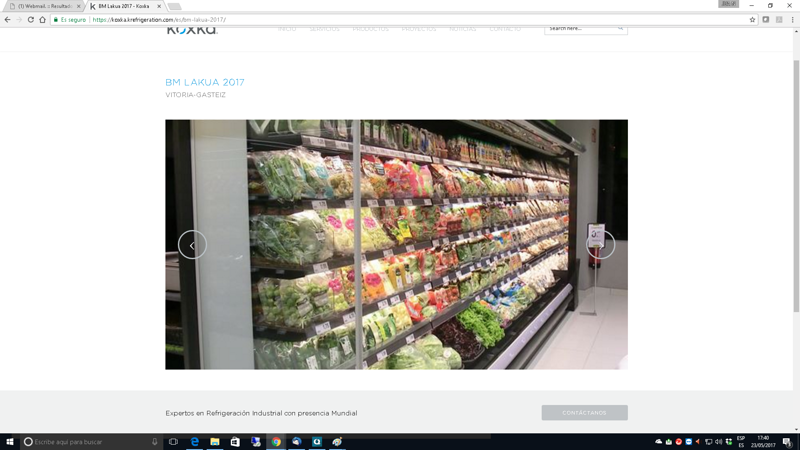Screen dimensions: 800x450
Task: Click in the site search field
Action: point(580,29)
